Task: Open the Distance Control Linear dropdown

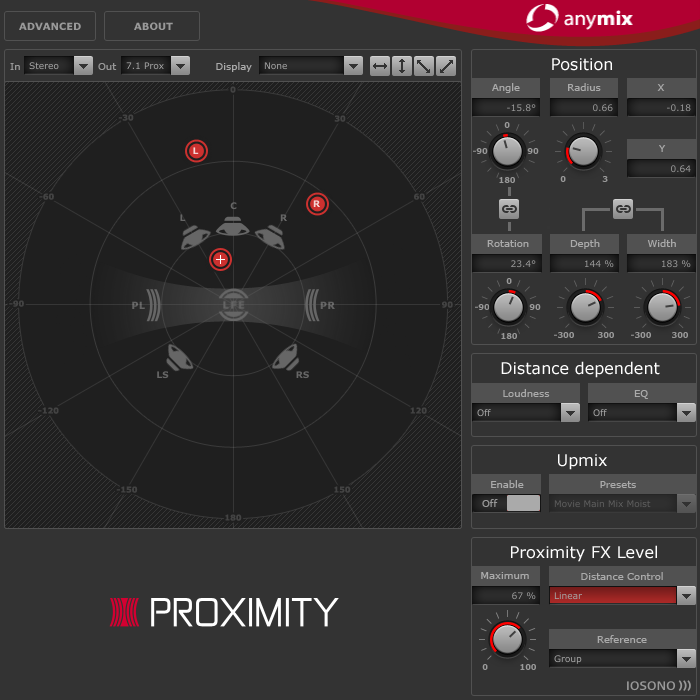Action: coord(622,596)
